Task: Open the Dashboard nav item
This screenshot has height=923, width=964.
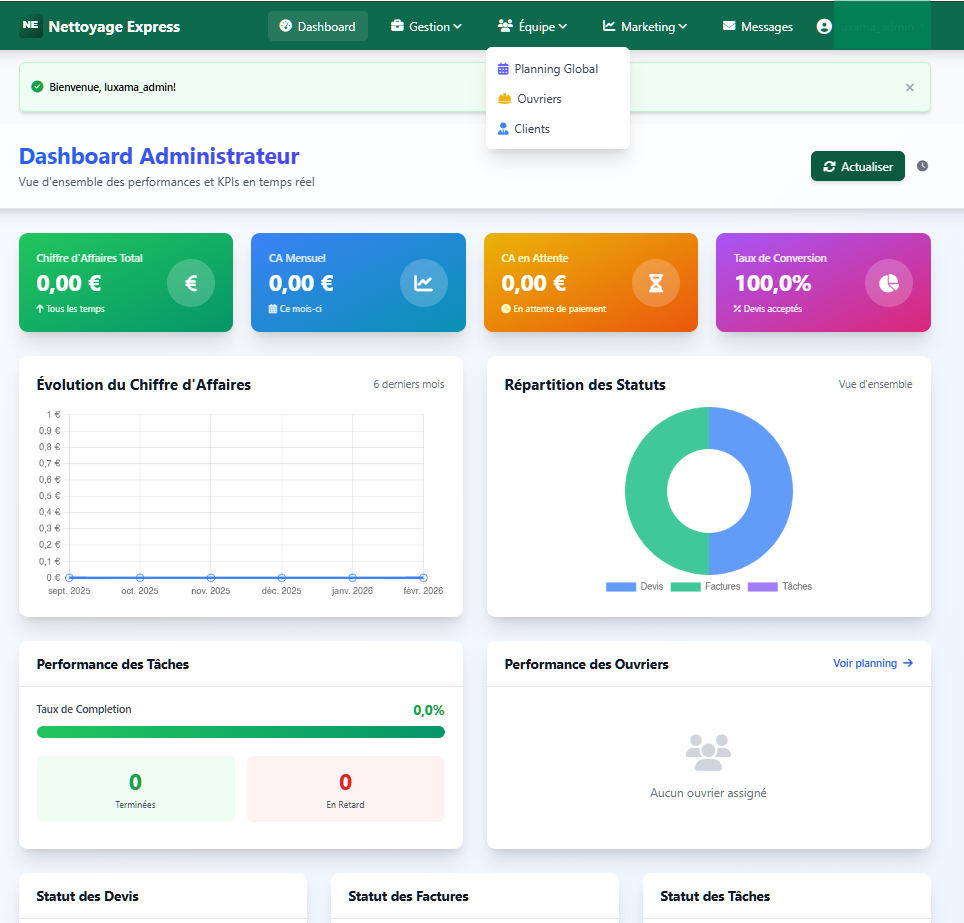Action: coord(318,26)
